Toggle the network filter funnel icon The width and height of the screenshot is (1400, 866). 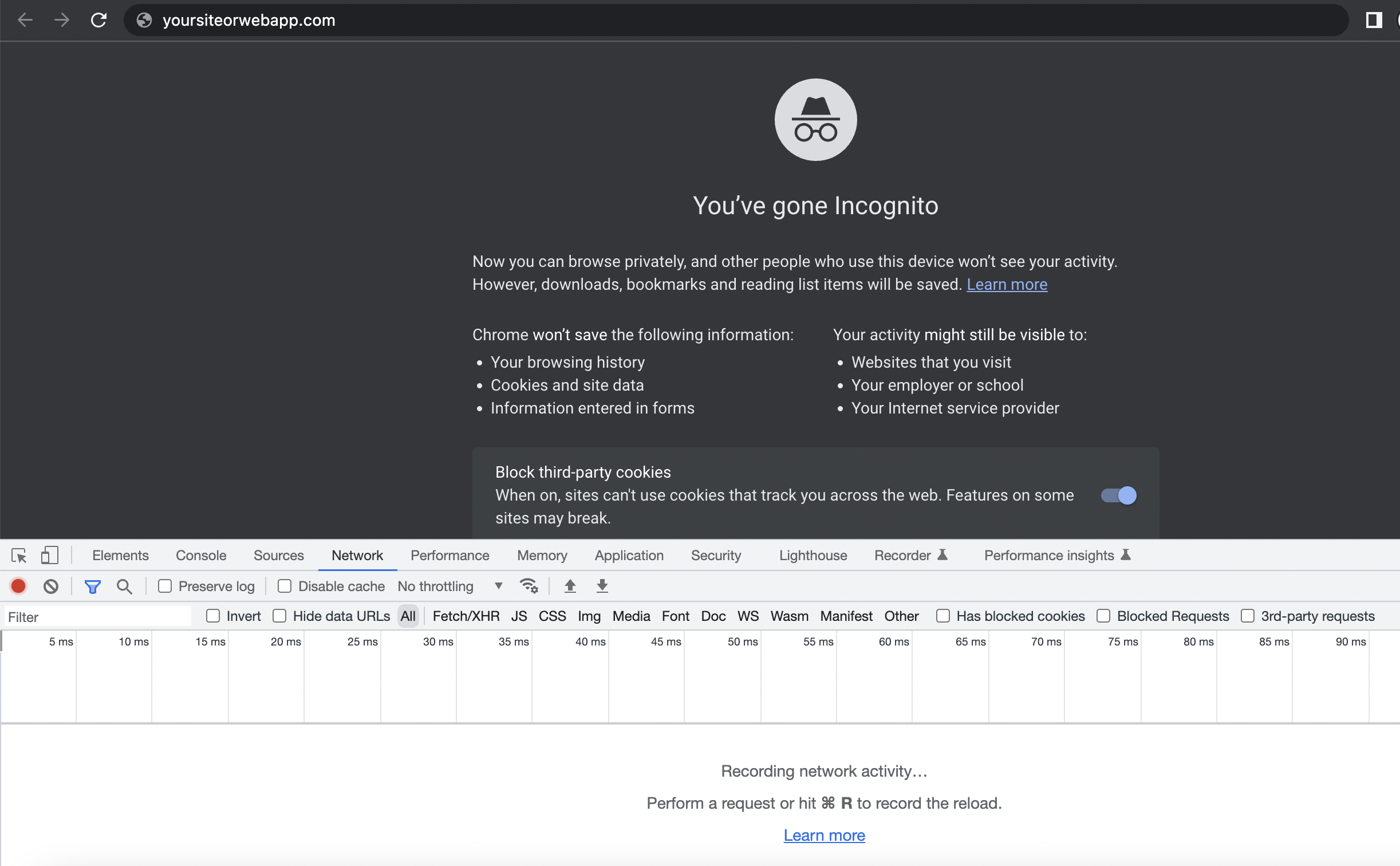92,586
